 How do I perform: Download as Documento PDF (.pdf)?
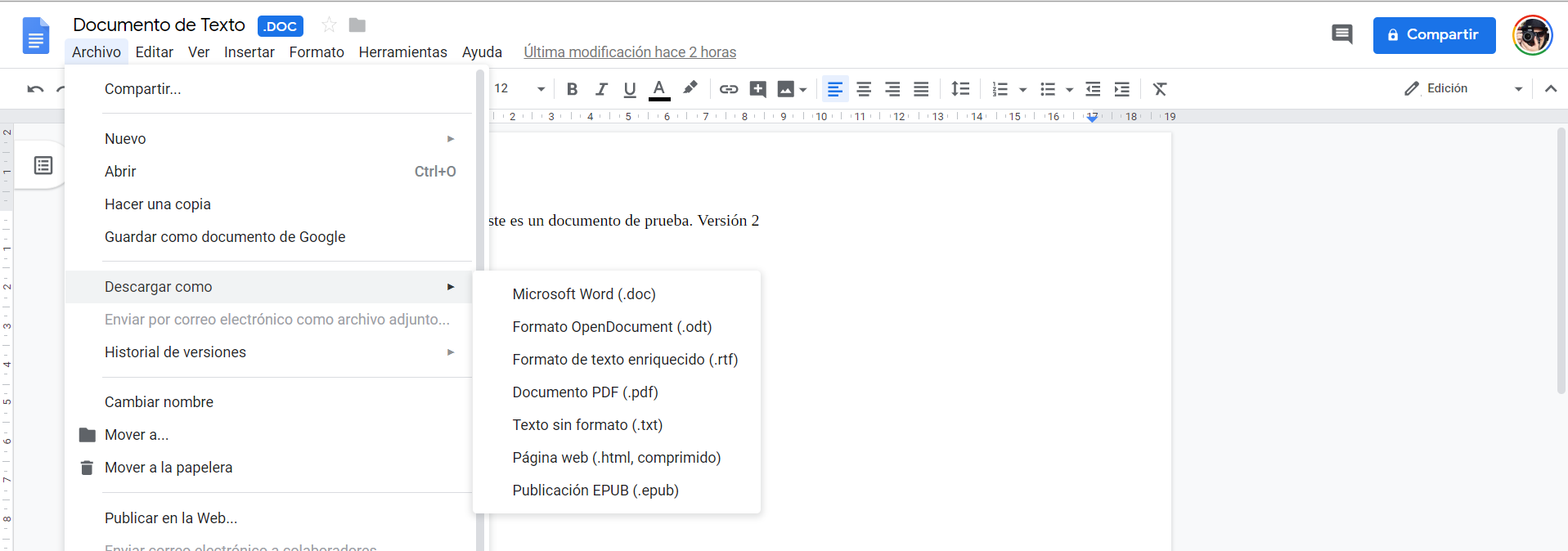(617, 392)
